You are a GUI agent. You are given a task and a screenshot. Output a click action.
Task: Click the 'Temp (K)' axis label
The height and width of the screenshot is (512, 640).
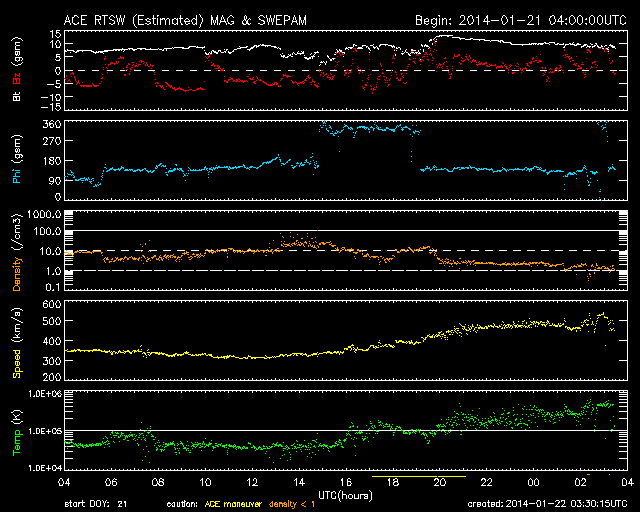(x=17, y=433)
